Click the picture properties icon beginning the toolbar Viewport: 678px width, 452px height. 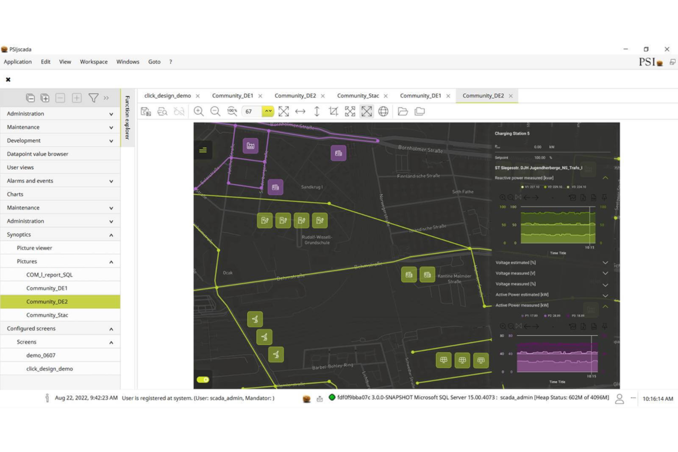tap(146, 112)
